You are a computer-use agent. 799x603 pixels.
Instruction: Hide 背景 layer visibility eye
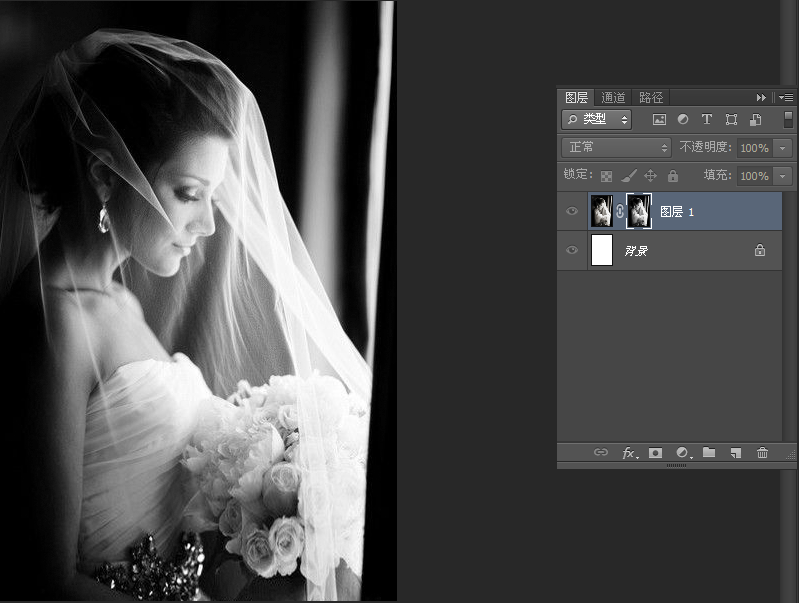pos(572,250)
